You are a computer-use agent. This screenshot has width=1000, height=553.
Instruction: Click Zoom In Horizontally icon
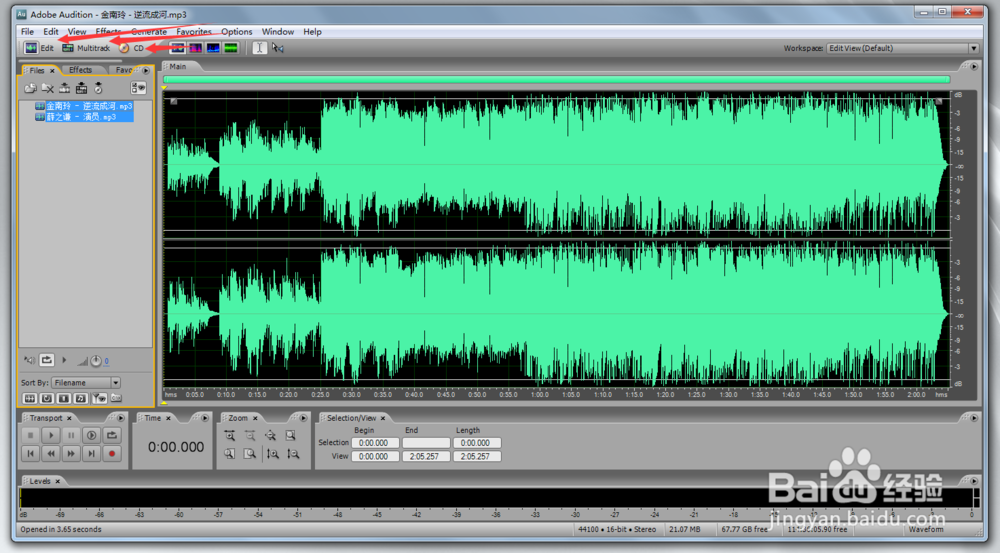[x=230, y=436]
